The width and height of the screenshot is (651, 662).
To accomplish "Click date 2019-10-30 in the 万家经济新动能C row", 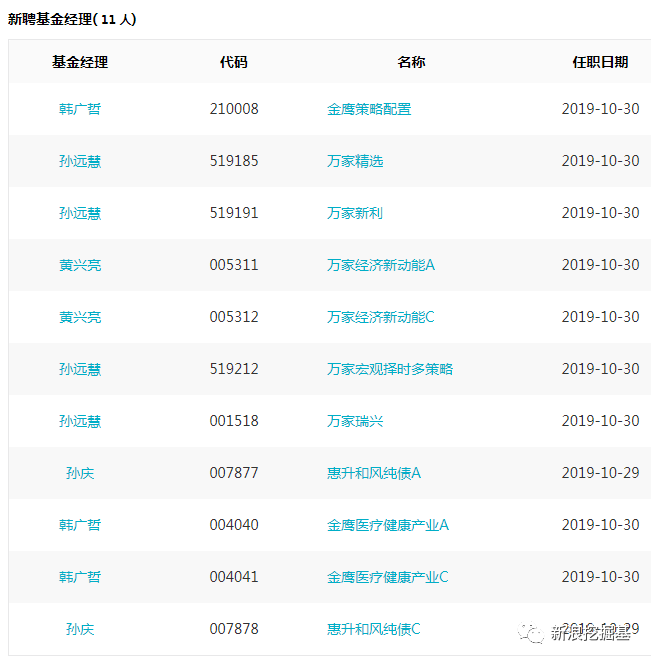I will (600, 317).
